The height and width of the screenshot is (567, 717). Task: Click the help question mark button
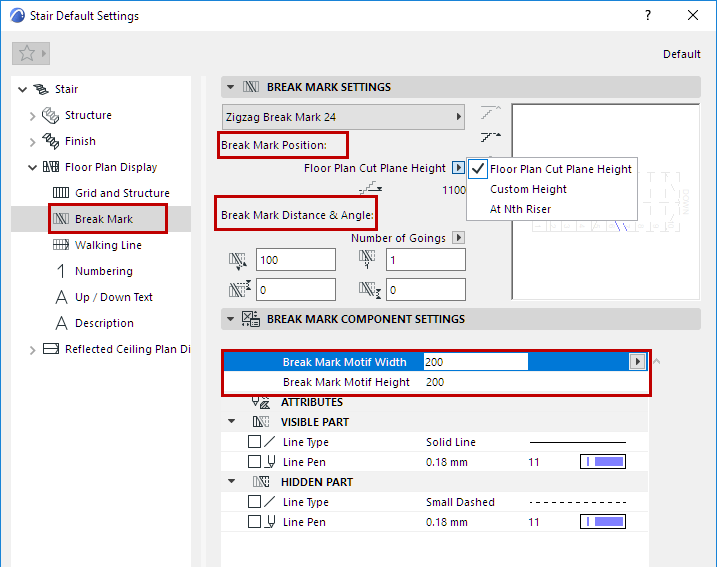click(x=648, y=16)
